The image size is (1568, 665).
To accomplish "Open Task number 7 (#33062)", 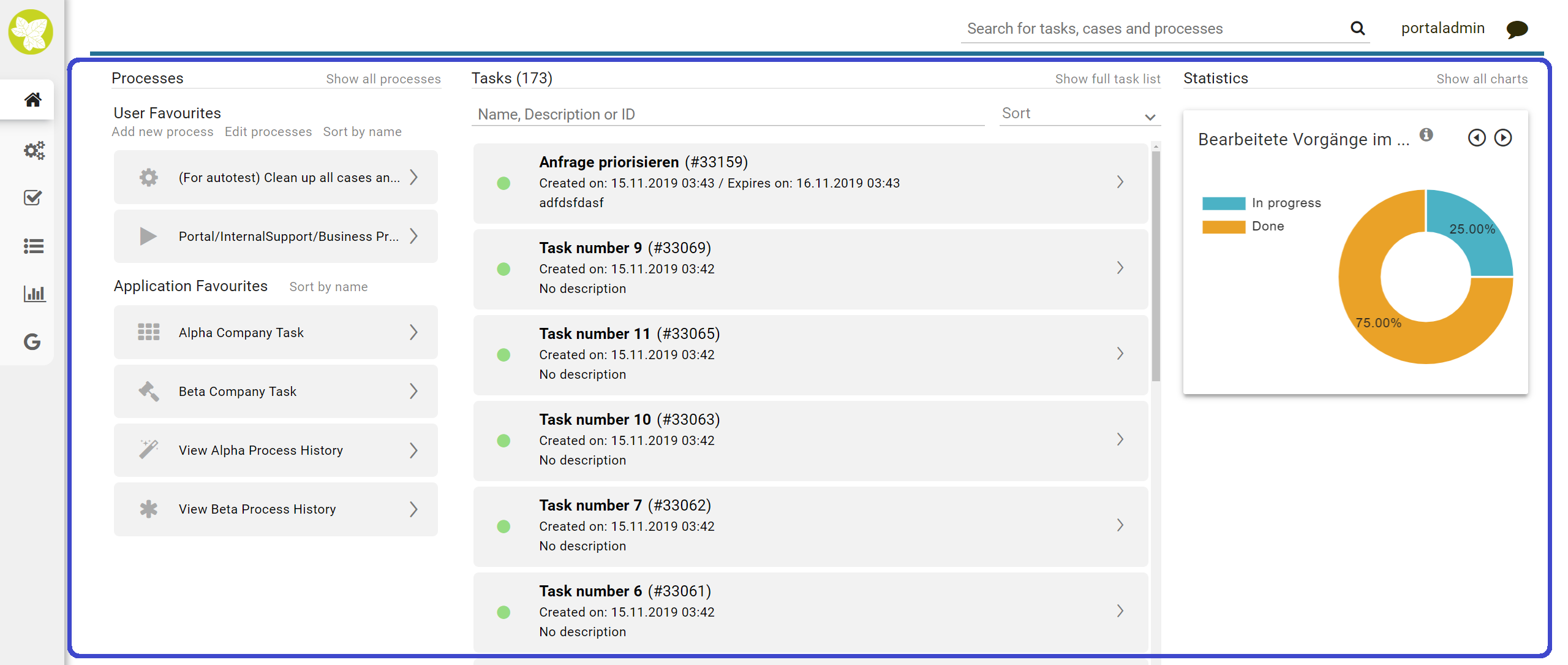I will pyautogui.click(x=810, y=526).
